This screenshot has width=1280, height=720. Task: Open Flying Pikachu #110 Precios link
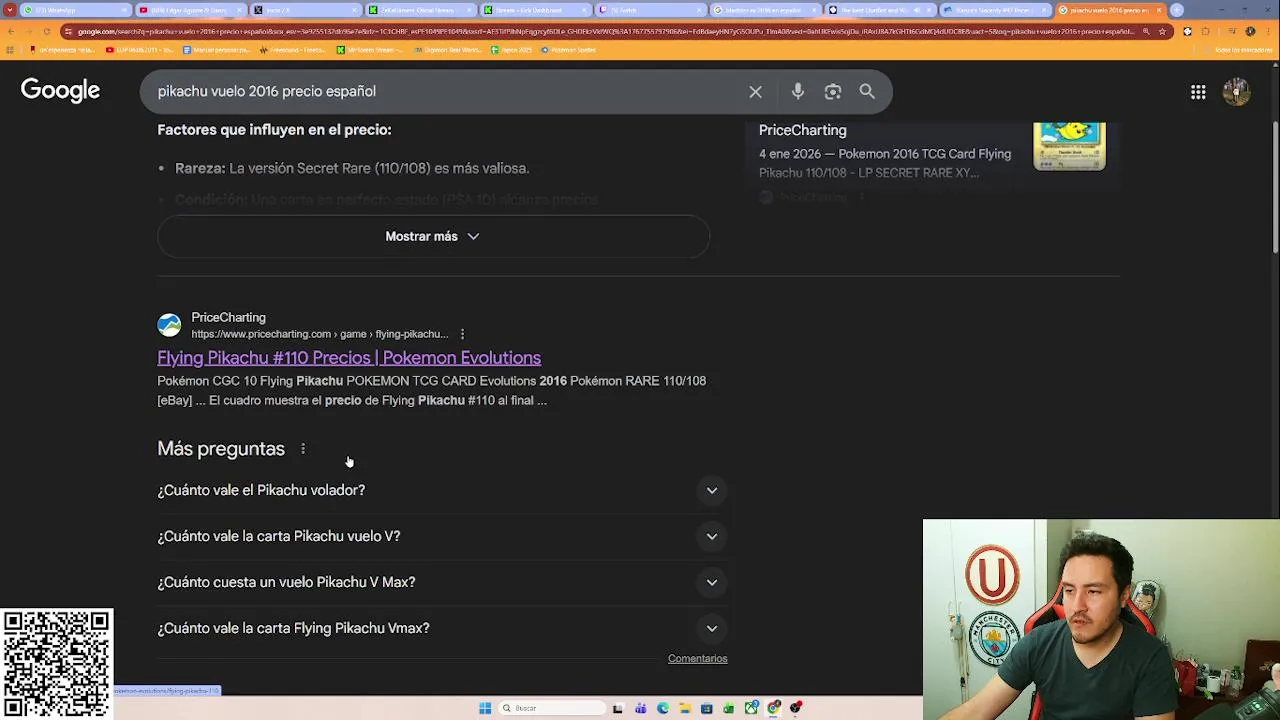(x=349, y=358)
